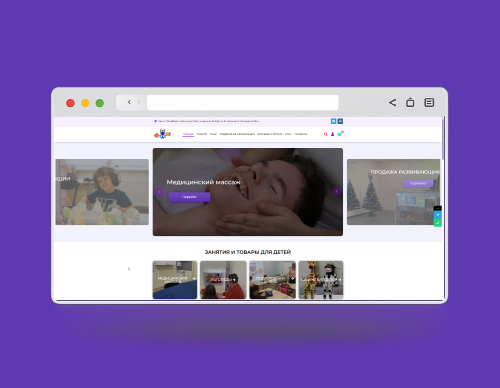Viewport: 500px width, 388px height.
Task: Click the page vertical scrollbar
Action: point(443,138)
